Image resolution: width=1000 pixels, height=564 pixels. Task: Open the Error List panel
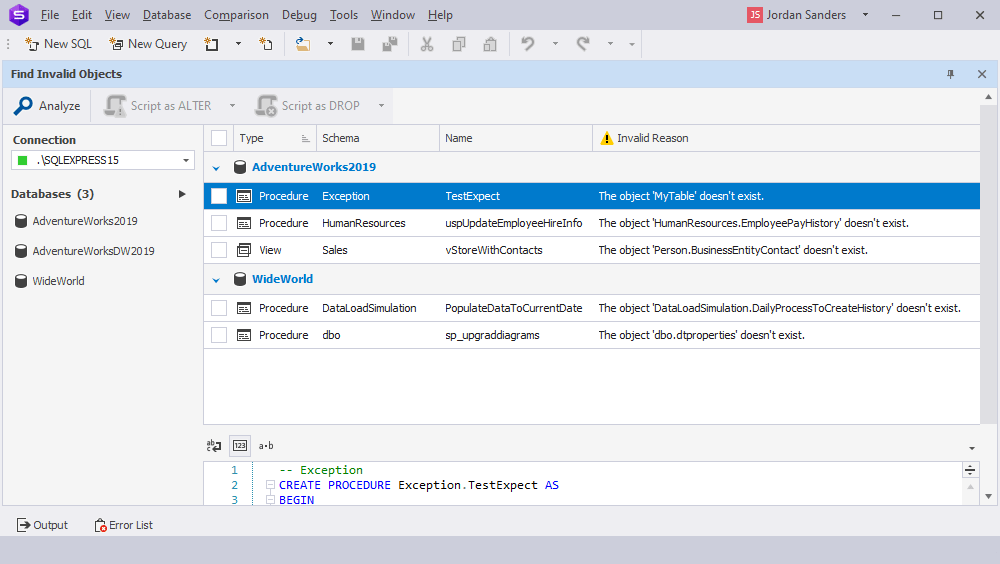[x=123, y=525]
